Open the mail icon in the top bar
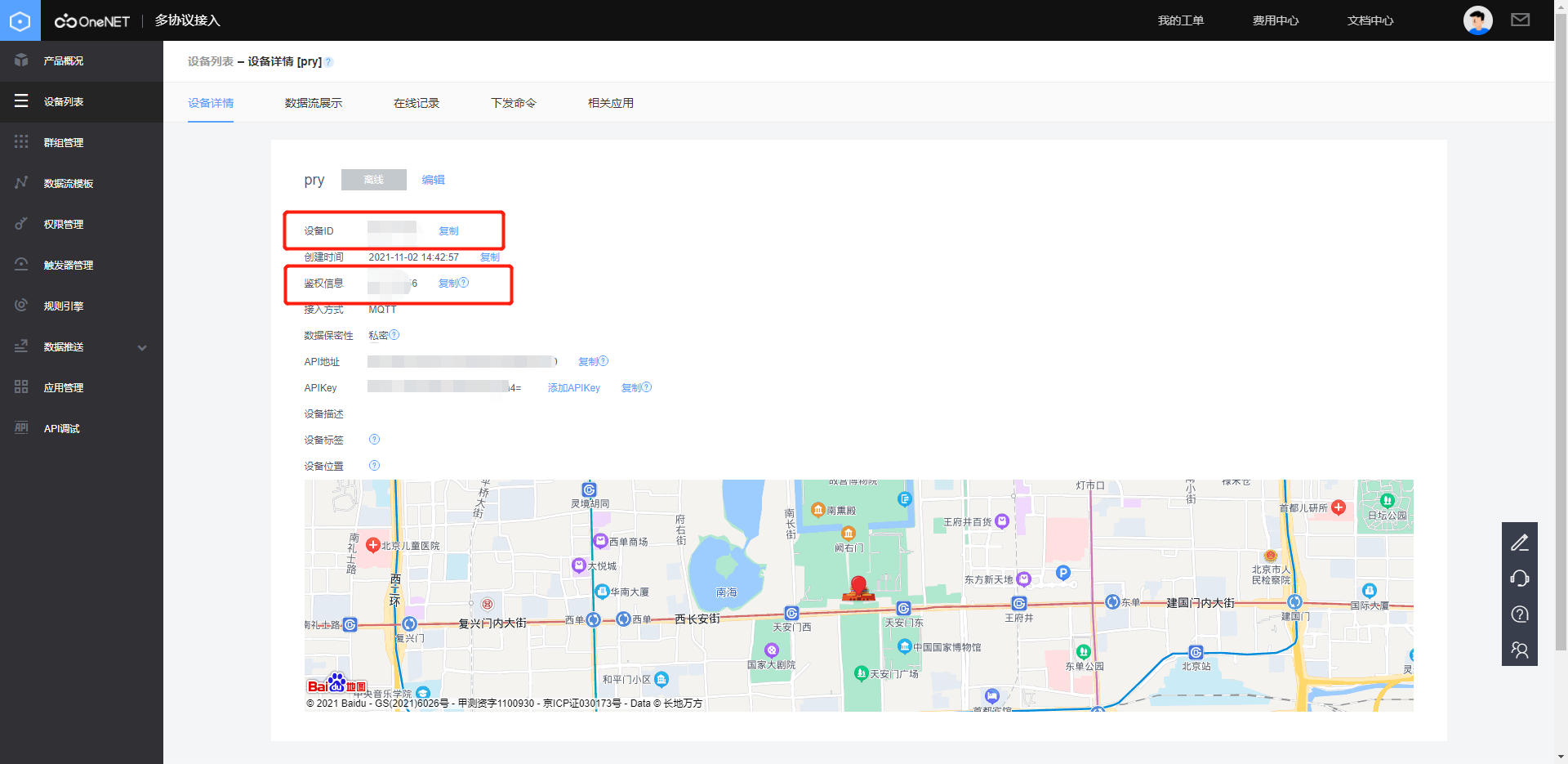 tap(1520, 20)
